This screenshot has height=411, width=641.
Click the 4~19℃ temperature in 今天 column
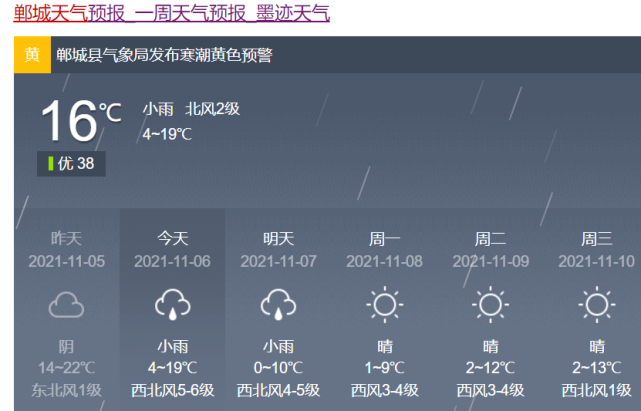[x=173, y=368]
